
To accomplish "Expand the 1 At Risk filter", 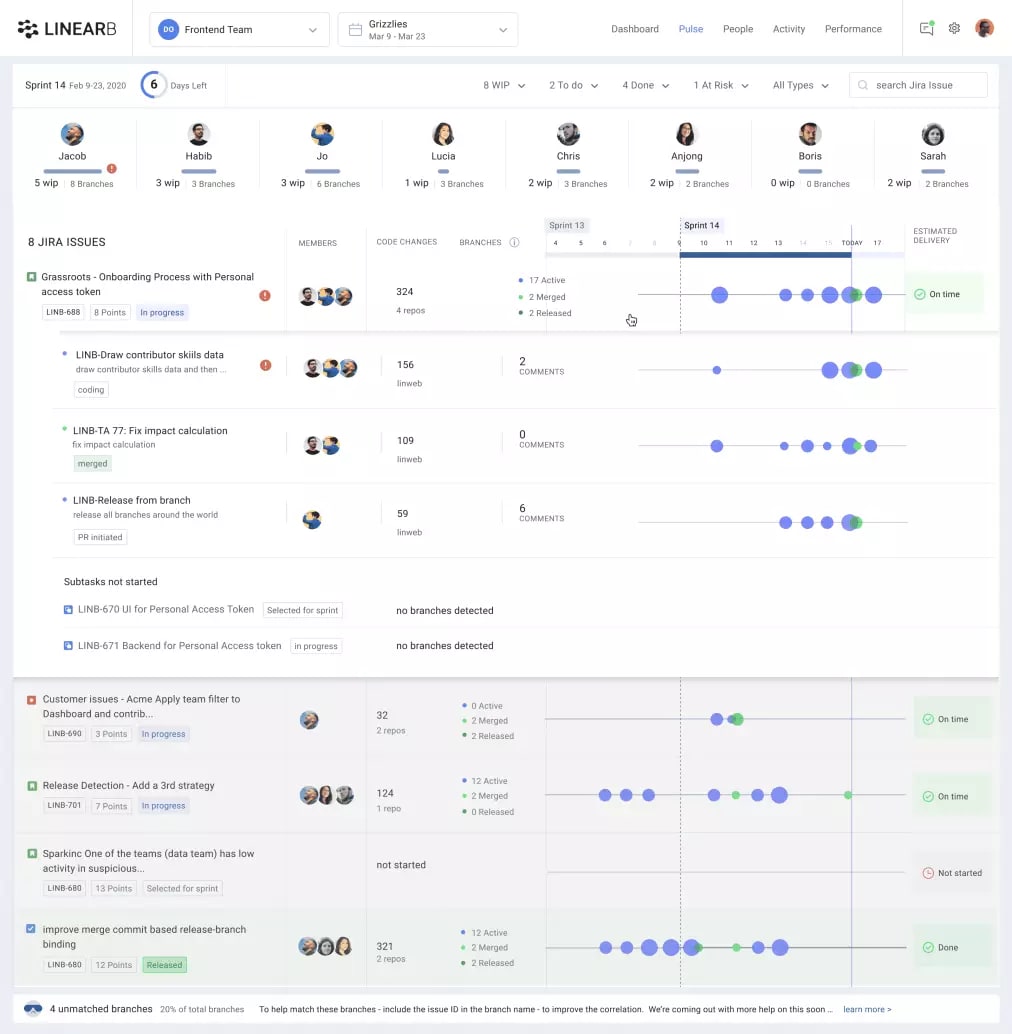I will pyautogui.click(x=721, y=85).
